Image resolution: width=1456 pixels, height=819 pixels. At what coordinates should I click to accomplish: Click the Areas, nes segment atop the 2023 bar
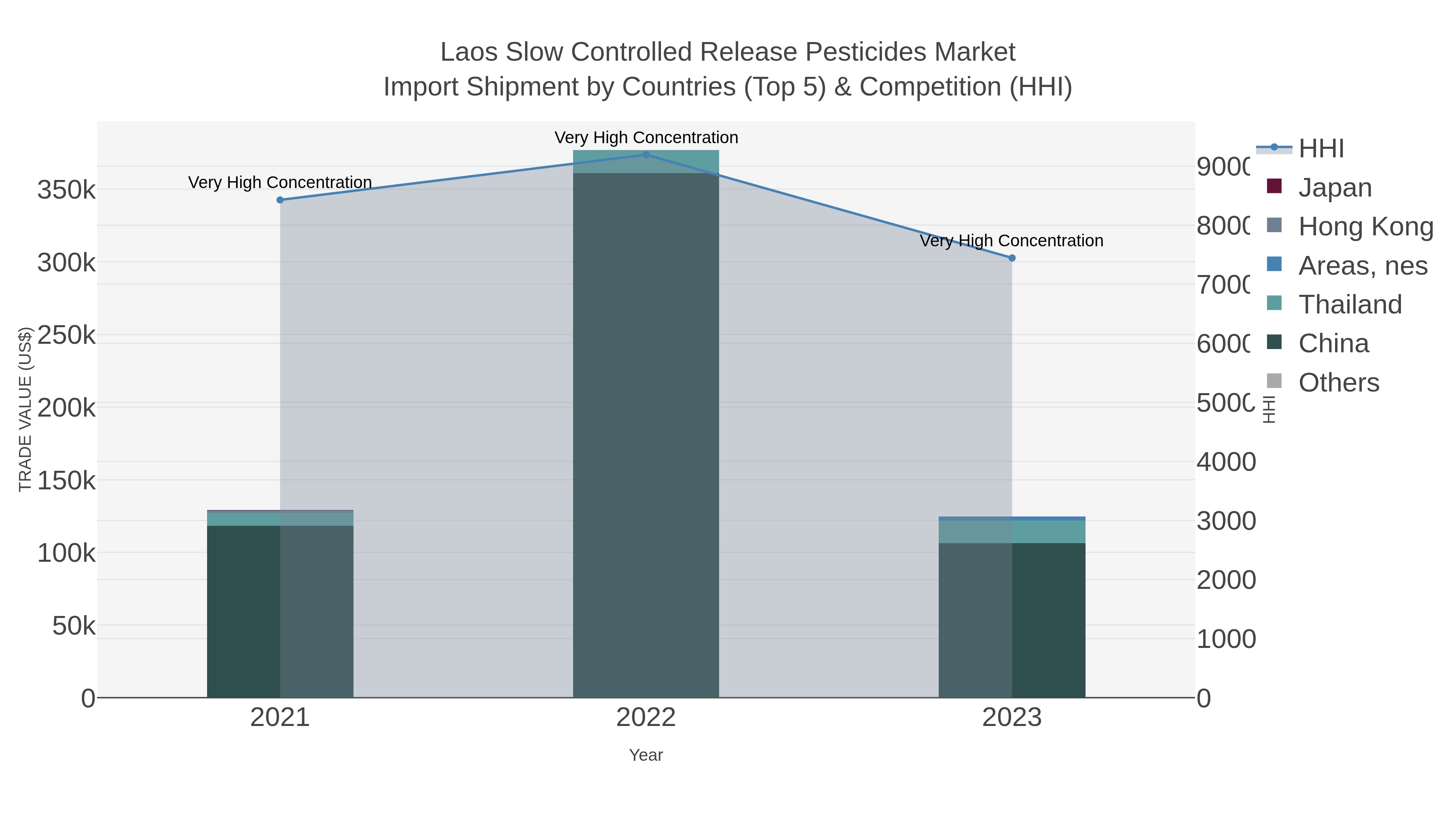[x=1012, y=518]
